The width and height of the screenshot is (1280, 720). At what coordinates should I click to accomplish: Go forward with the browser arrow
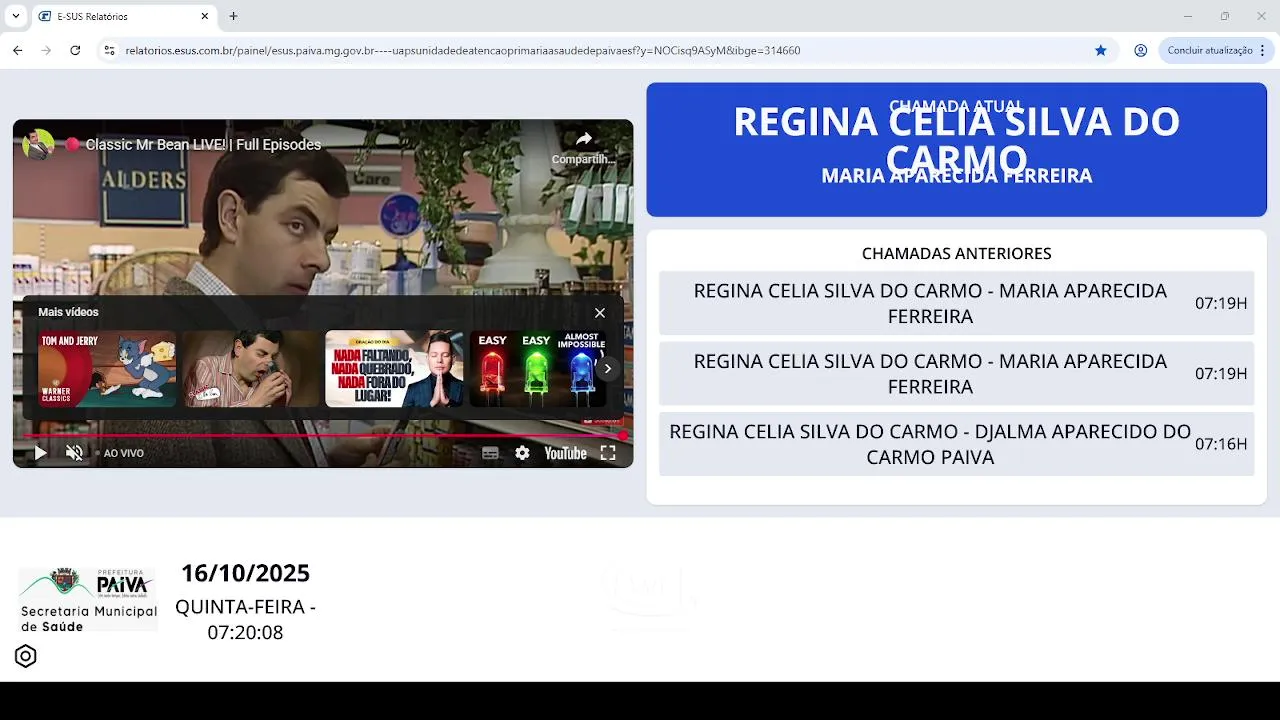pos(46,50)
